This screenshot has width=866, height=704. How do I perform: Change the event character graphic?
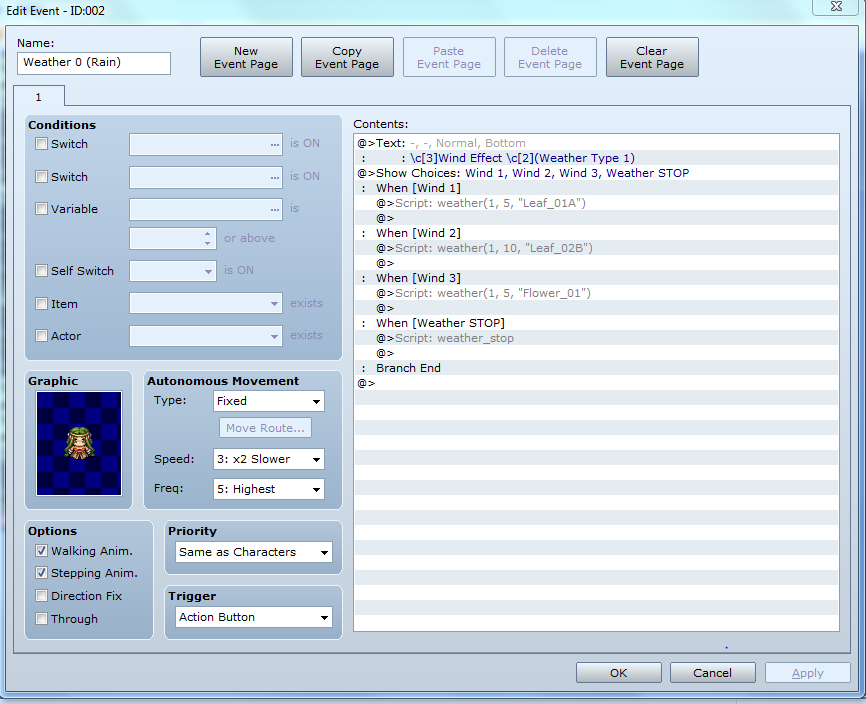click(x=77, y=444)
